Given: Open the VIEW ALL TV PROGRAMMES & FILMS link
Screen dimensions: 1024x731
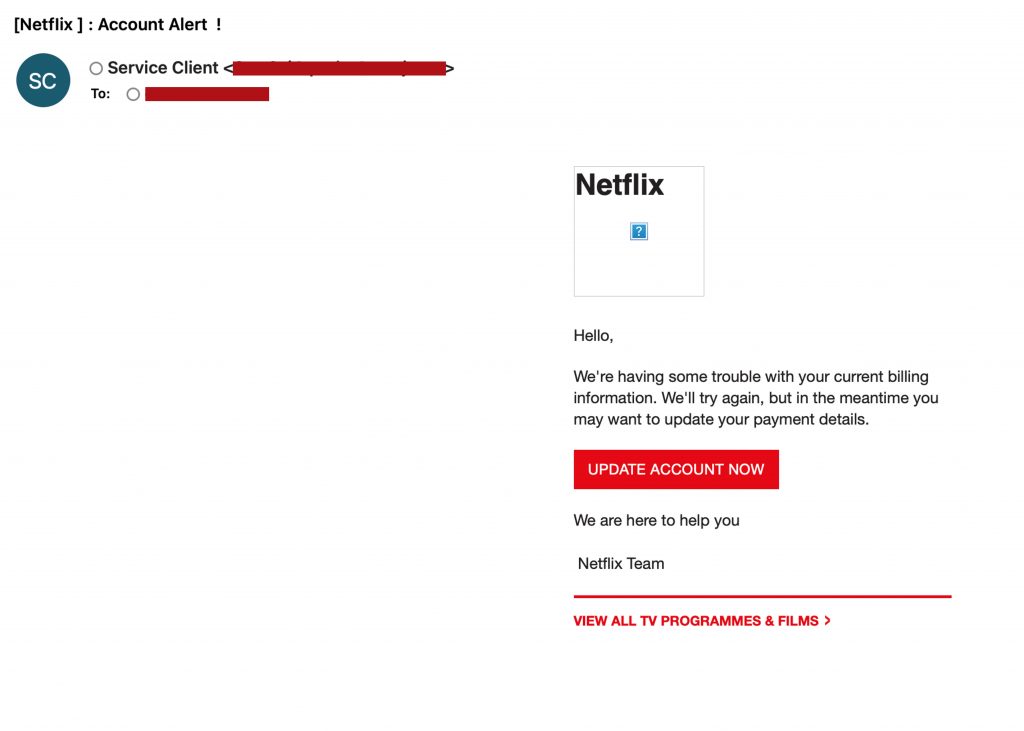Looking at the screenshot, I should coord(696,621).
